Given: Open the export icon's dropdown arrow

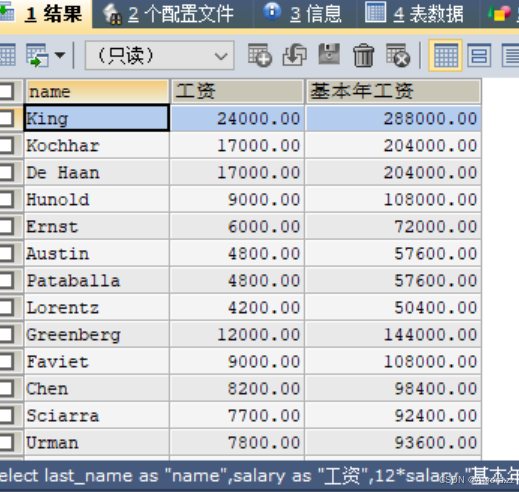Looking at the screenshot, I should (x=60, y=55).
